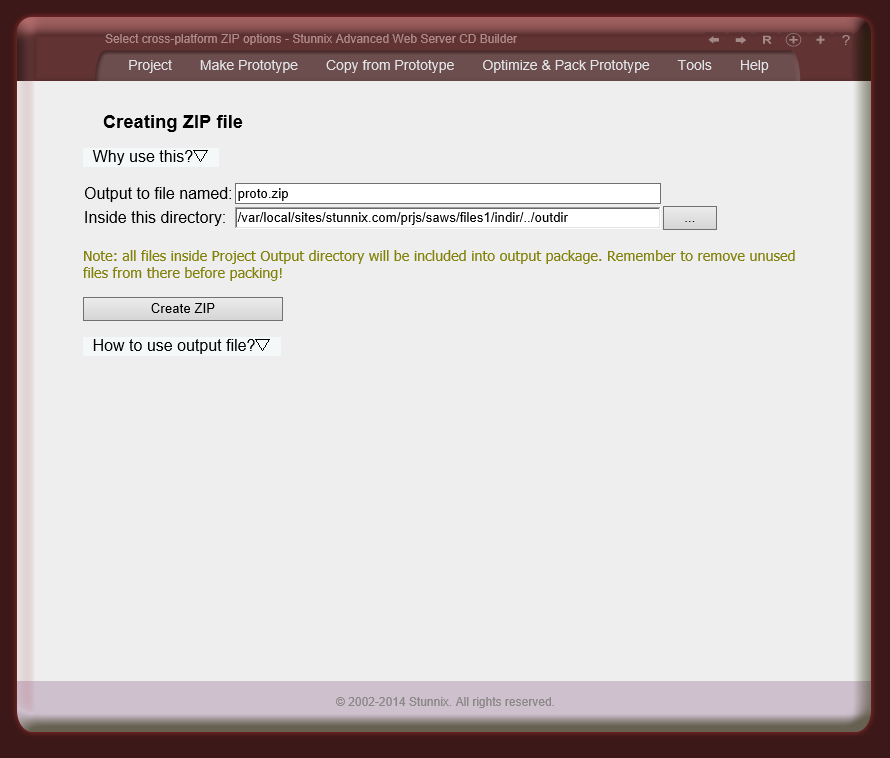Viewport: 890px width, 758px height.
Task: Click the plus icon in the top bar
Action: [x=820, y=40]
